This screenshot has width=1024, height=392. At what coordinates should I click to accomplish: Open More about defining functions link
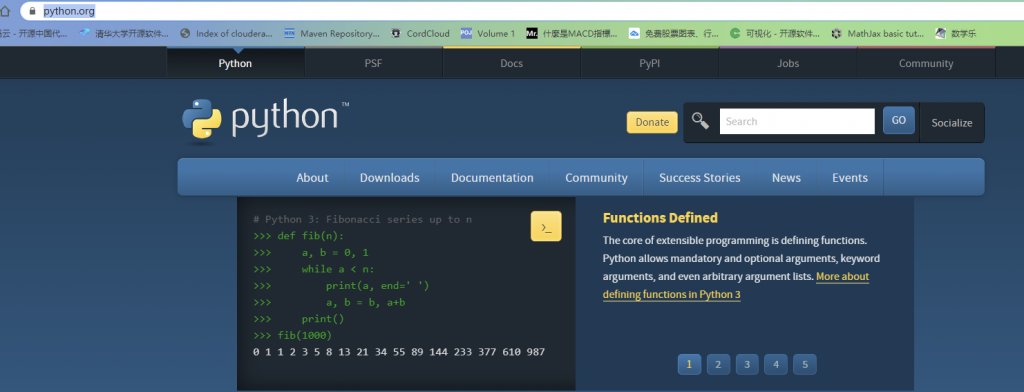(x=736, y=286)
